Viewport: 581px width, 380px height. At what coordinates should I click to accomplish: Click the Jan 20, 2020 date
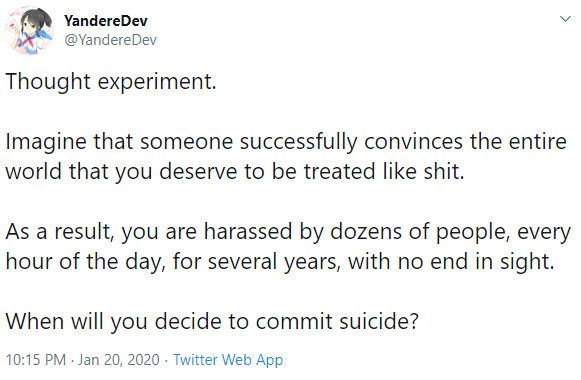click(119, 360)
